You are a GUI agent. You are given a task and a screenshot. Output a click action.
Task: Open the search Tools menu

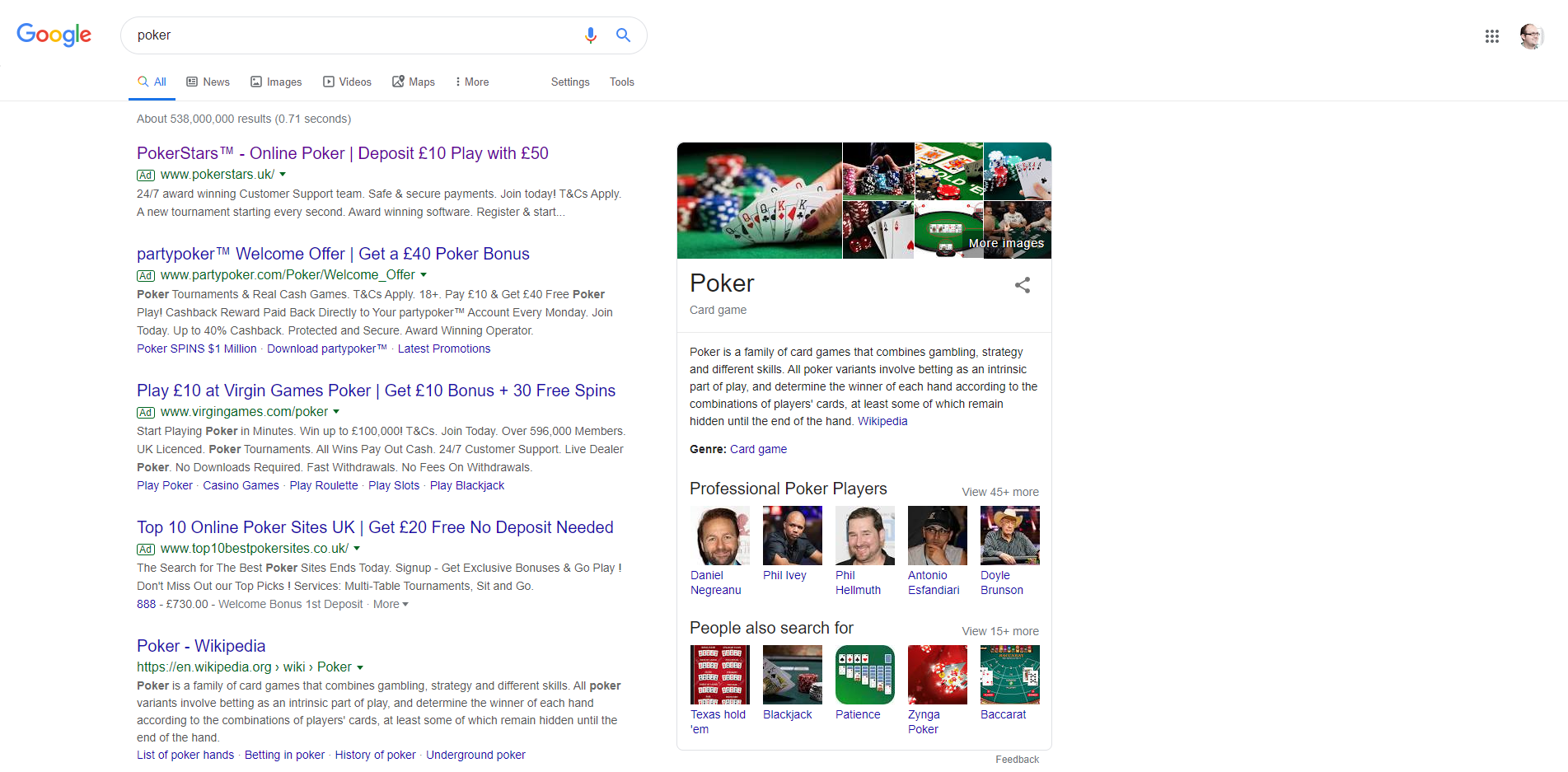[622, 82]
